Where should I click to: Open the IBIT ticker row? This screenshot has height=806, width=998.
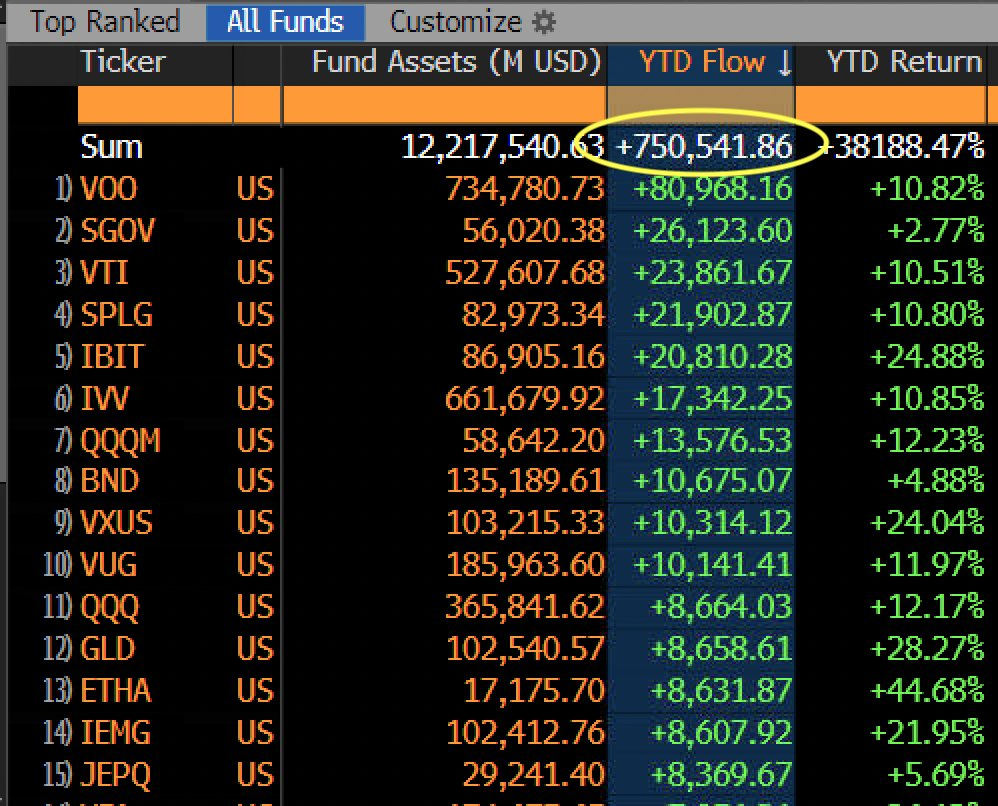click(112, 357)
